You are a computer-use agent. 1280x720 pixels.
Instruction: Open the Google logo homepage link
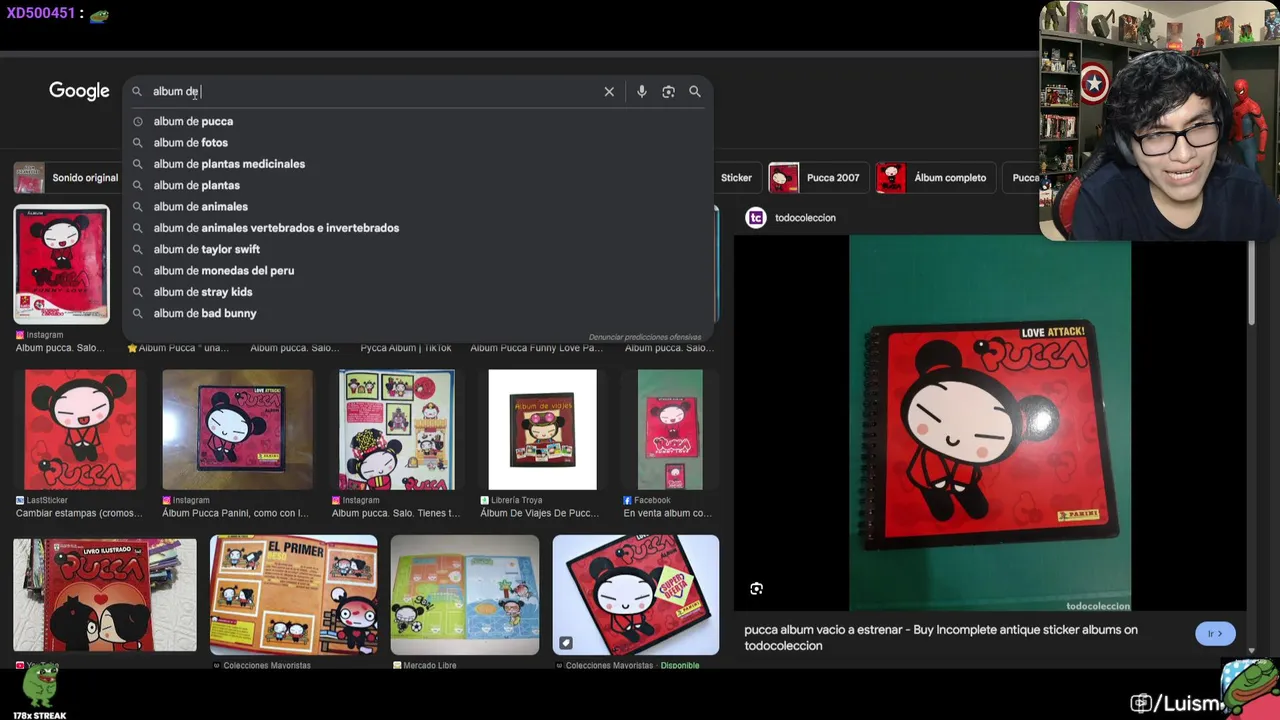[79, 91]
